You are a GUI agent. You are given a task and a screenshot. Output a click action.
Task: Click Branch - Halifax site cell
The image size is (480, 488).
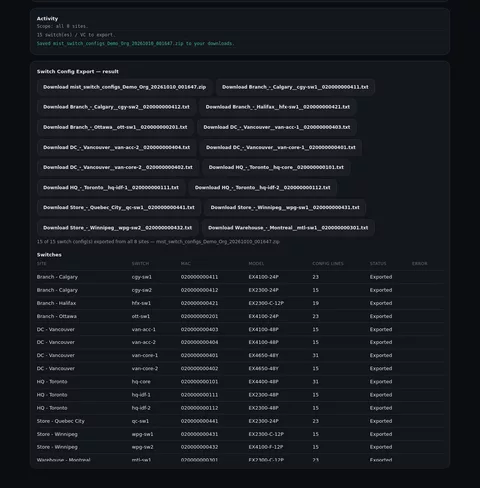click(56, 303)
